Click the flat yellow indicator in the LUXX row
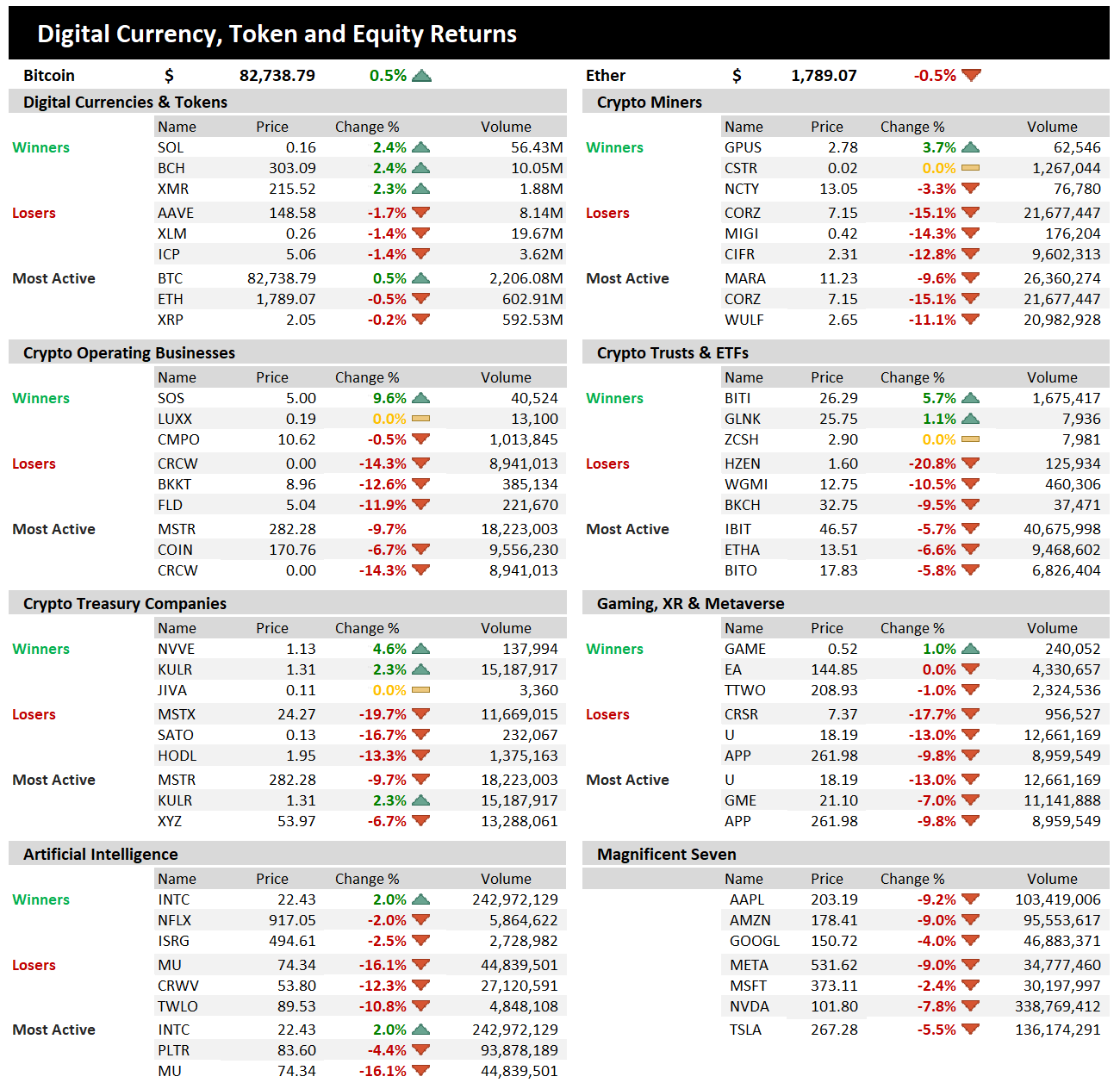 420,419
